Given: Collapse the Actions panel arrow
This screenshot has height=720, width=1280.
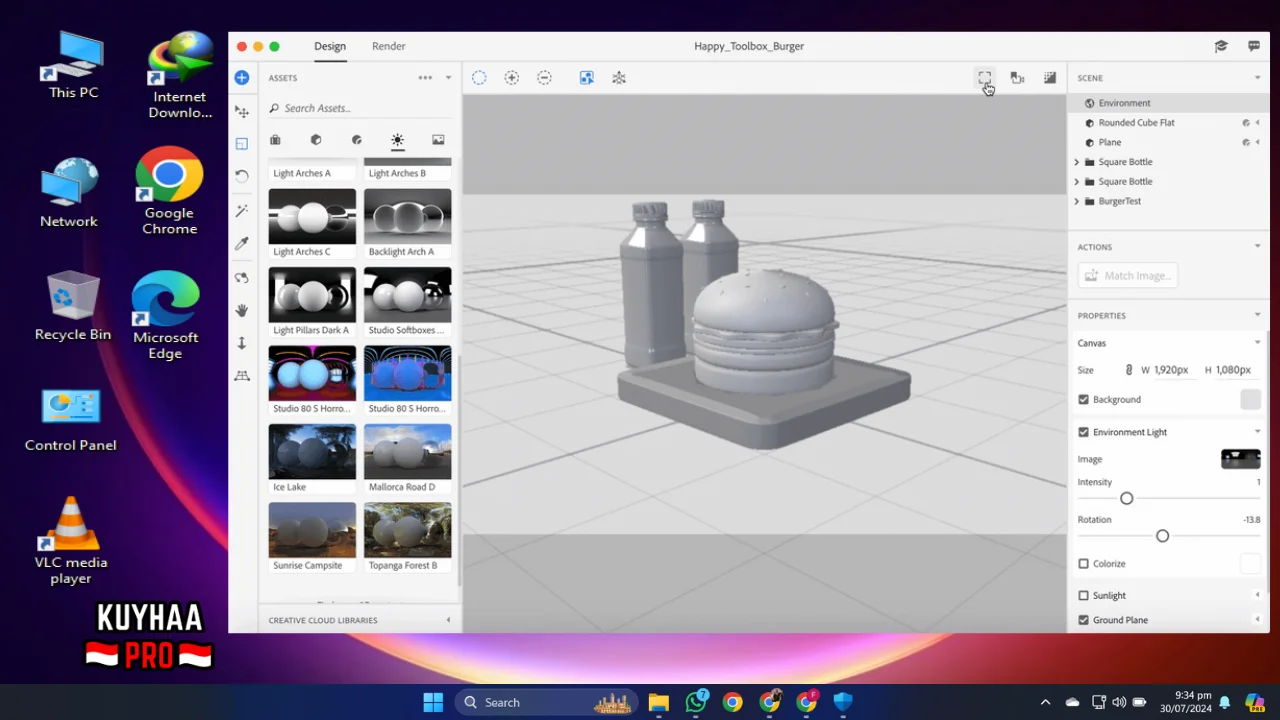Looking at the screenshot, I should 1257,247.
